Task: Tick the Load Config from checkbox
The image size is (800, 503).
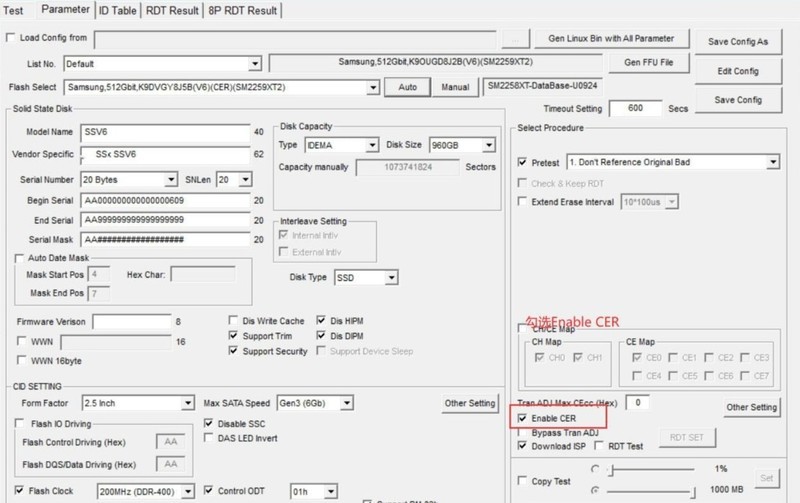Action: 10,37
